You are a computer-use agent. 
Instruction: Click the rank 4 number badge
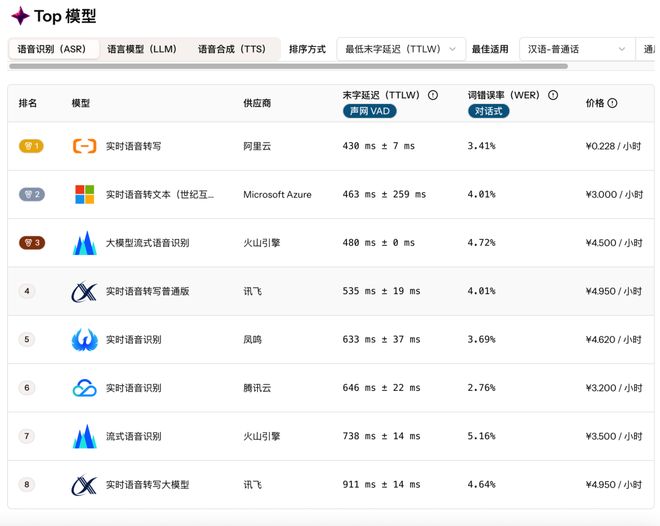click(x=27, y=291)
